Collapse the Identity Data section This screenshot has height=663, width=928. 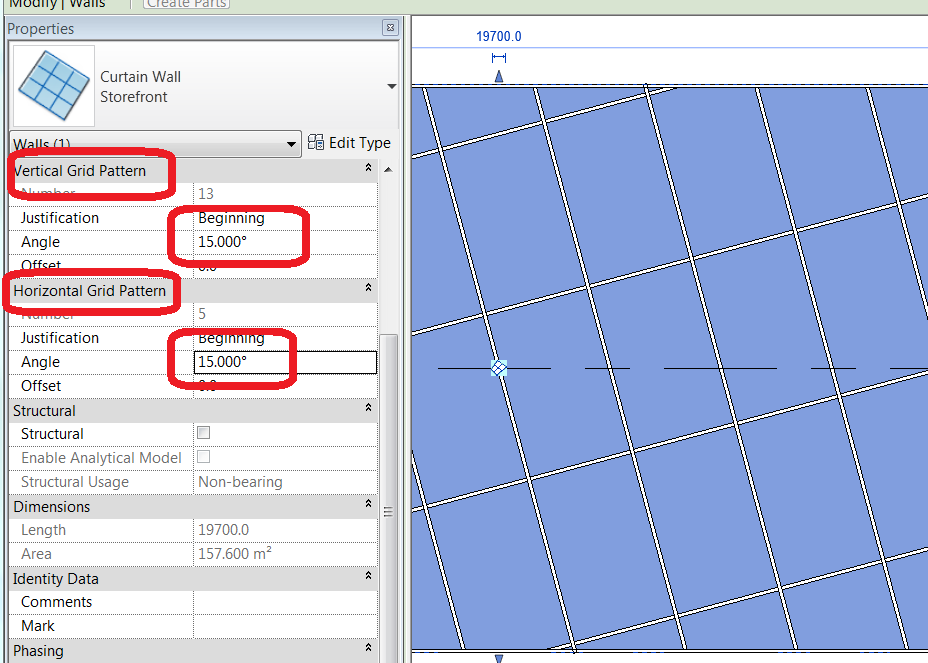[368, 578]
